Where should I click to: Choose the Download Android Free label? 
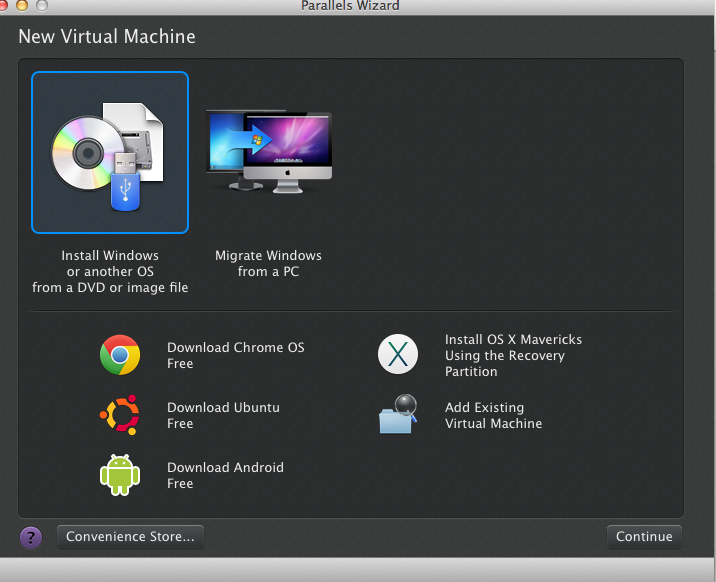225,475
